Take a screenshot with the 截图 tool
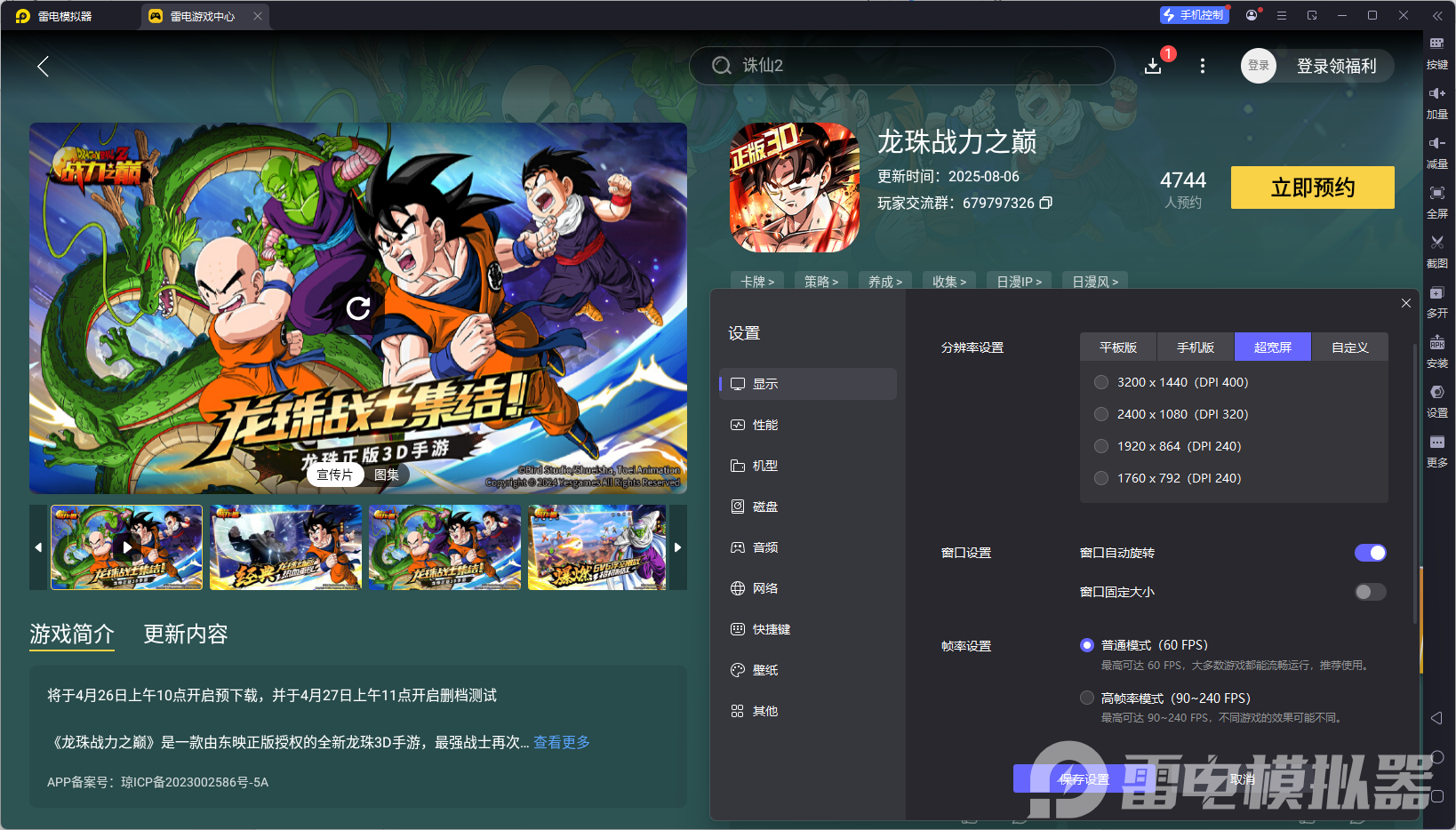1456x830 pixels. click(x=1436, y=251)
